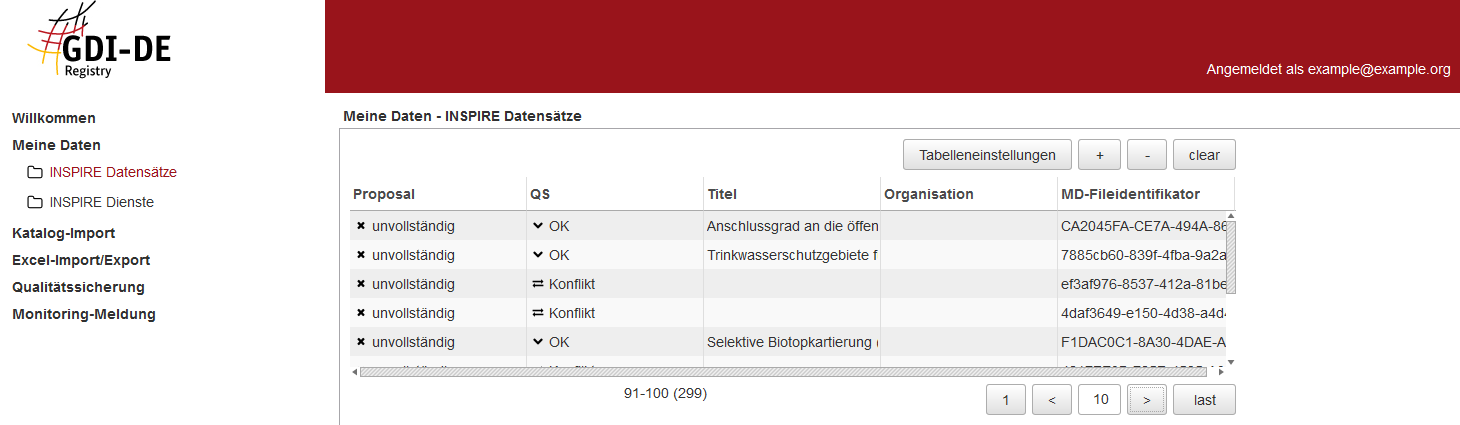Go to the next page with > button
This screenshot has width=1460, height=425.
pos(1146,400)
